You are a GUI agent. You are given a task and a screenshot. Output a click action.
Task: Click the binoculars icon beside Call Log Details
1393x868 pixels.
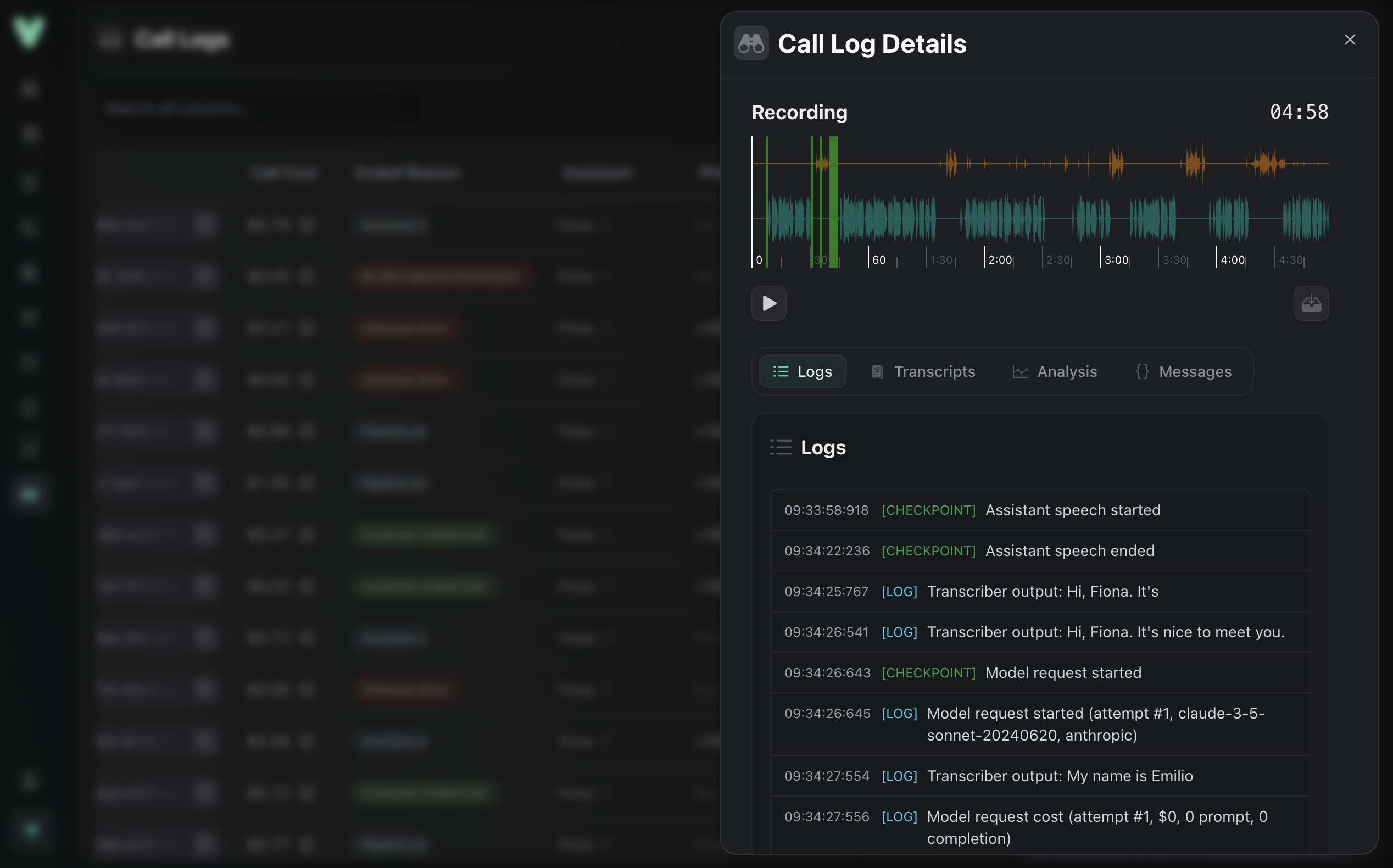pyautogui.click(x=751, y=43)
